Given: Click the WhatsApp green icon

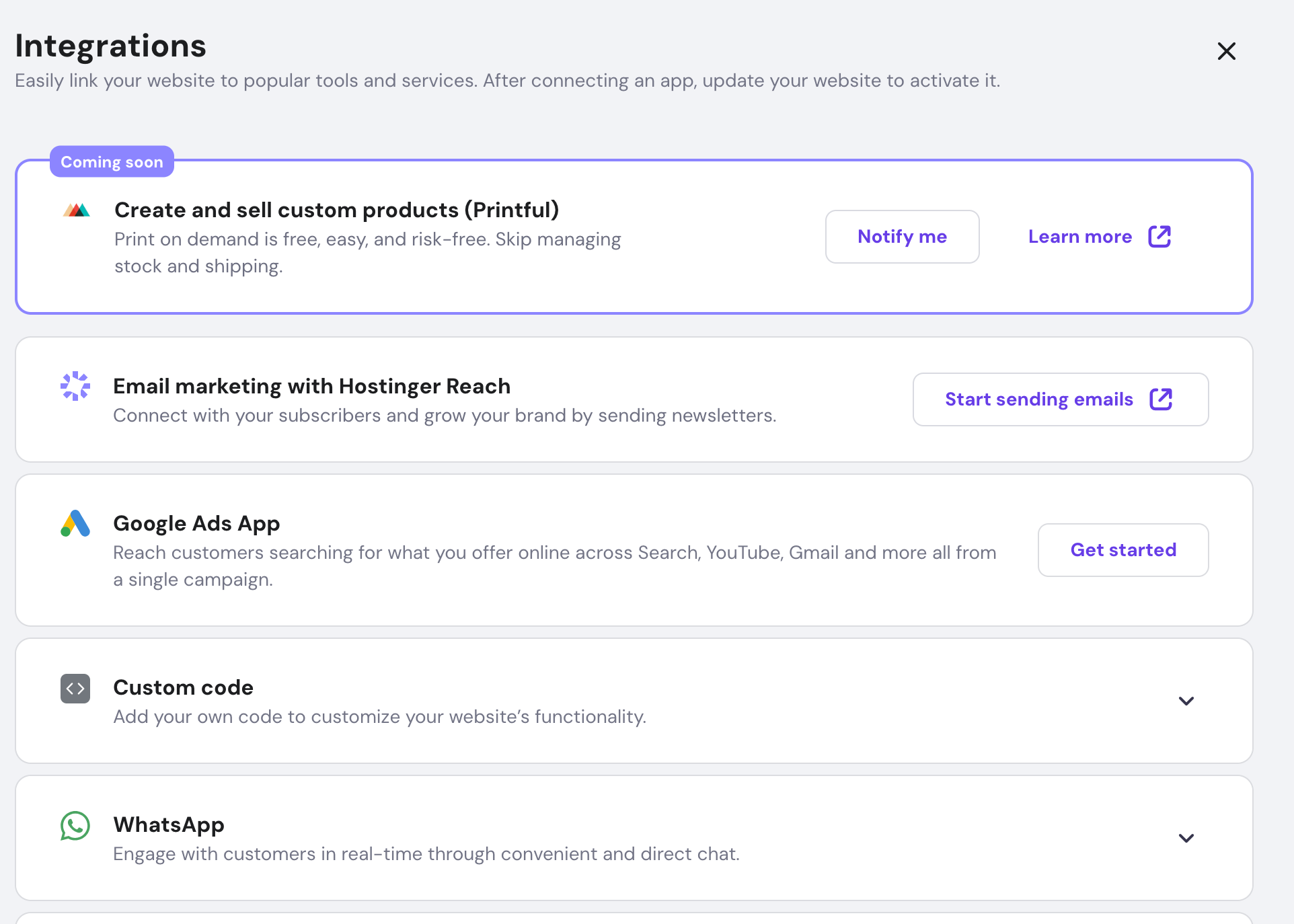Looking at the screenshot, I should pos(75,826).
